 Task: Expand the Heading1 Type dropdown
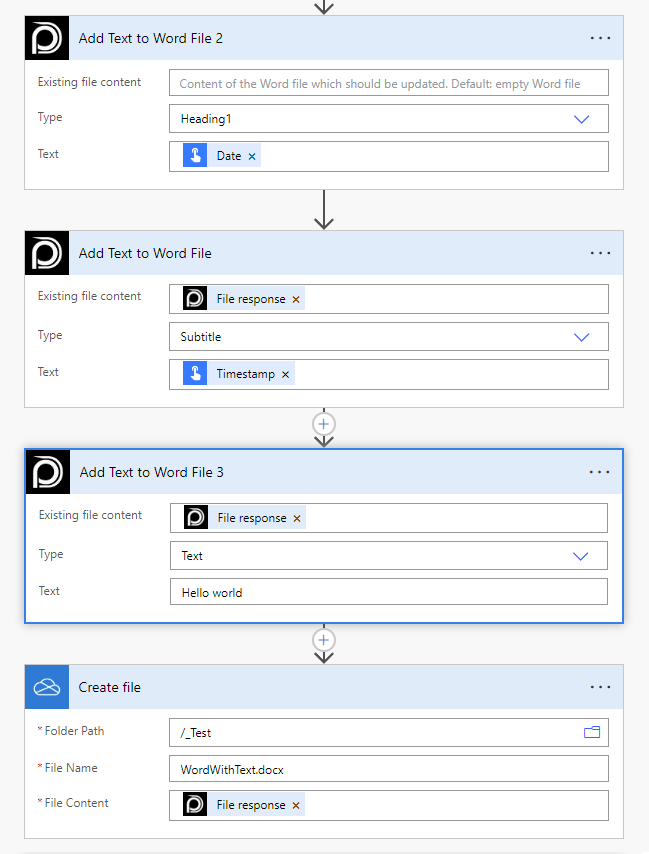(582, 119)
